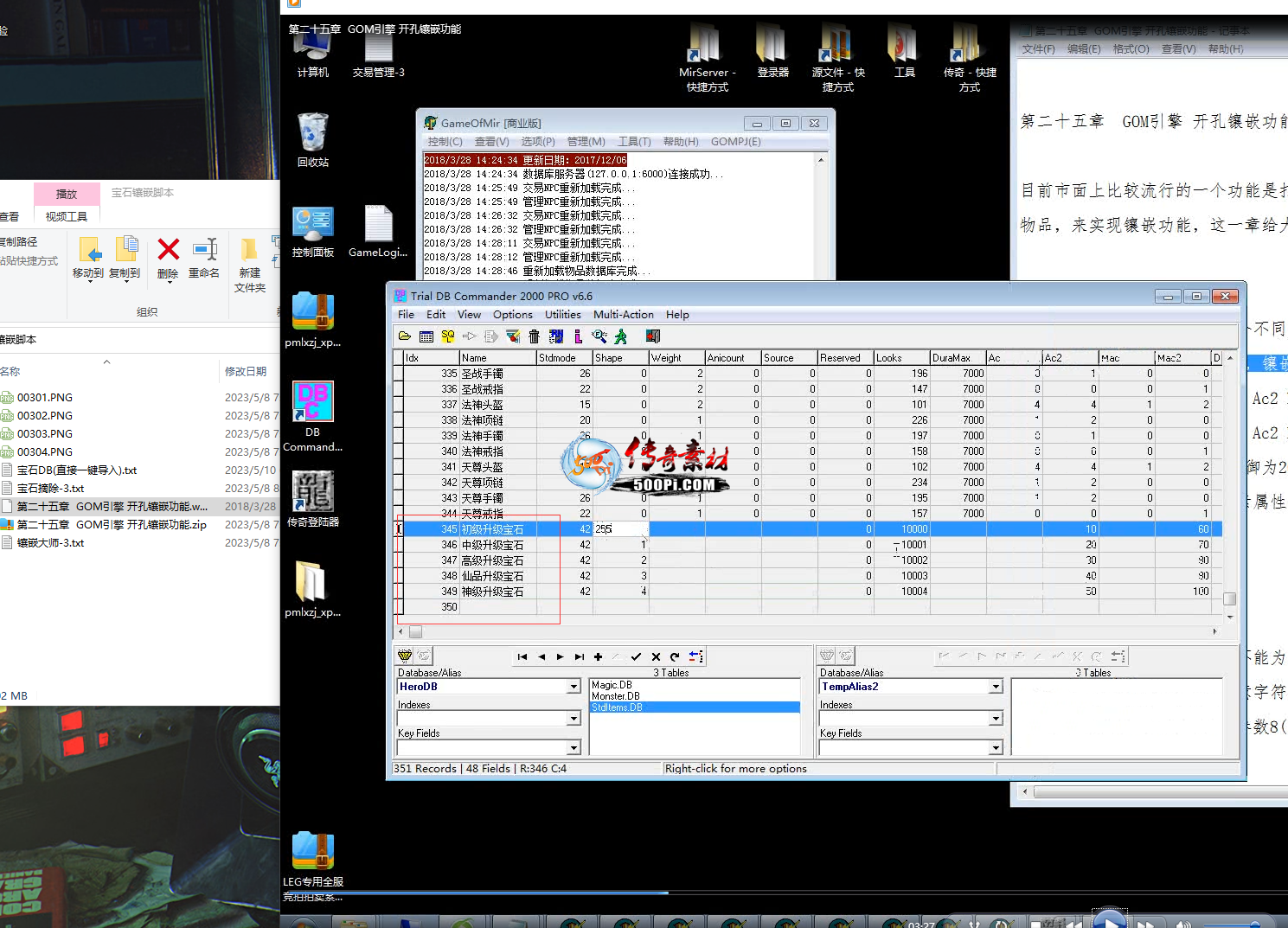Click the filter eraser toolbar icon
This screenshot has height=928, width=1288.
point(513,336)
